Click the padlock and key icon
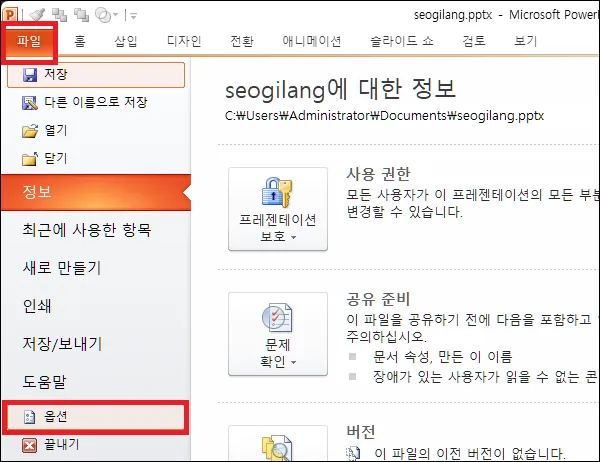Viewport: 600px width, 462px height. click(x=277, y=192)
